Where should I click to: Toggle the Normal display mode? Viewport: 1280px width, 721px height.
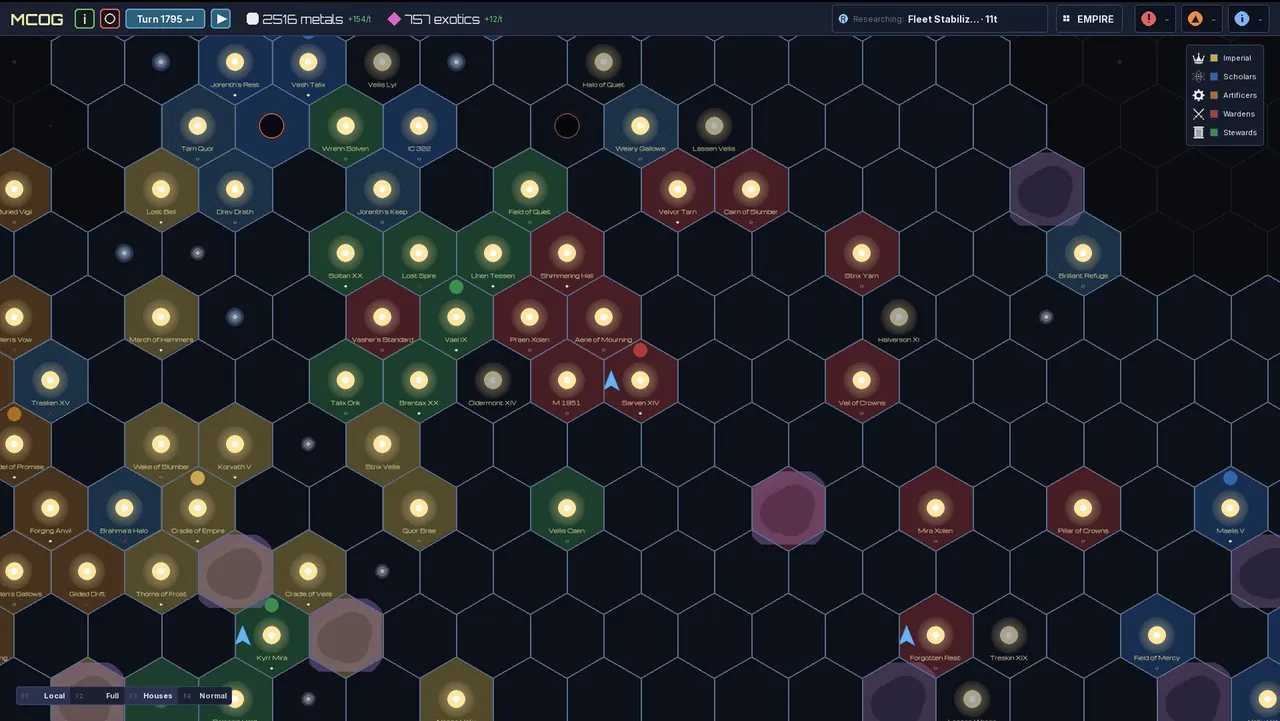point(205,696)
